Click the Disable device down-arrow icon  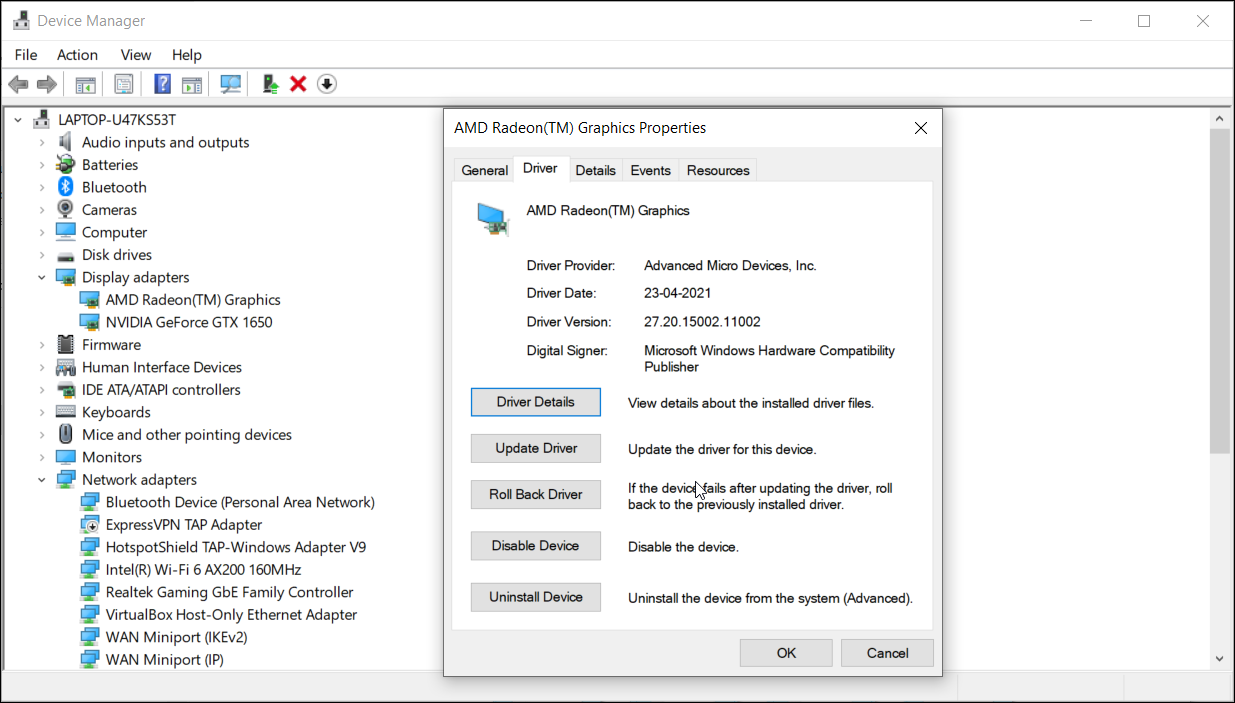coord(326,83)
